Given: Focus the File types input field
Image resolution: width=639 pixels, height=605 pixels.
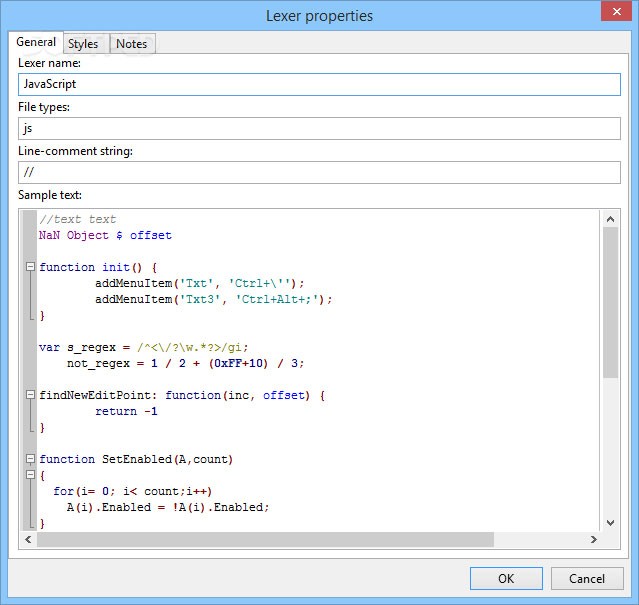Looking at the screenshot, I should pyautogui.click(x=319, y=128).
